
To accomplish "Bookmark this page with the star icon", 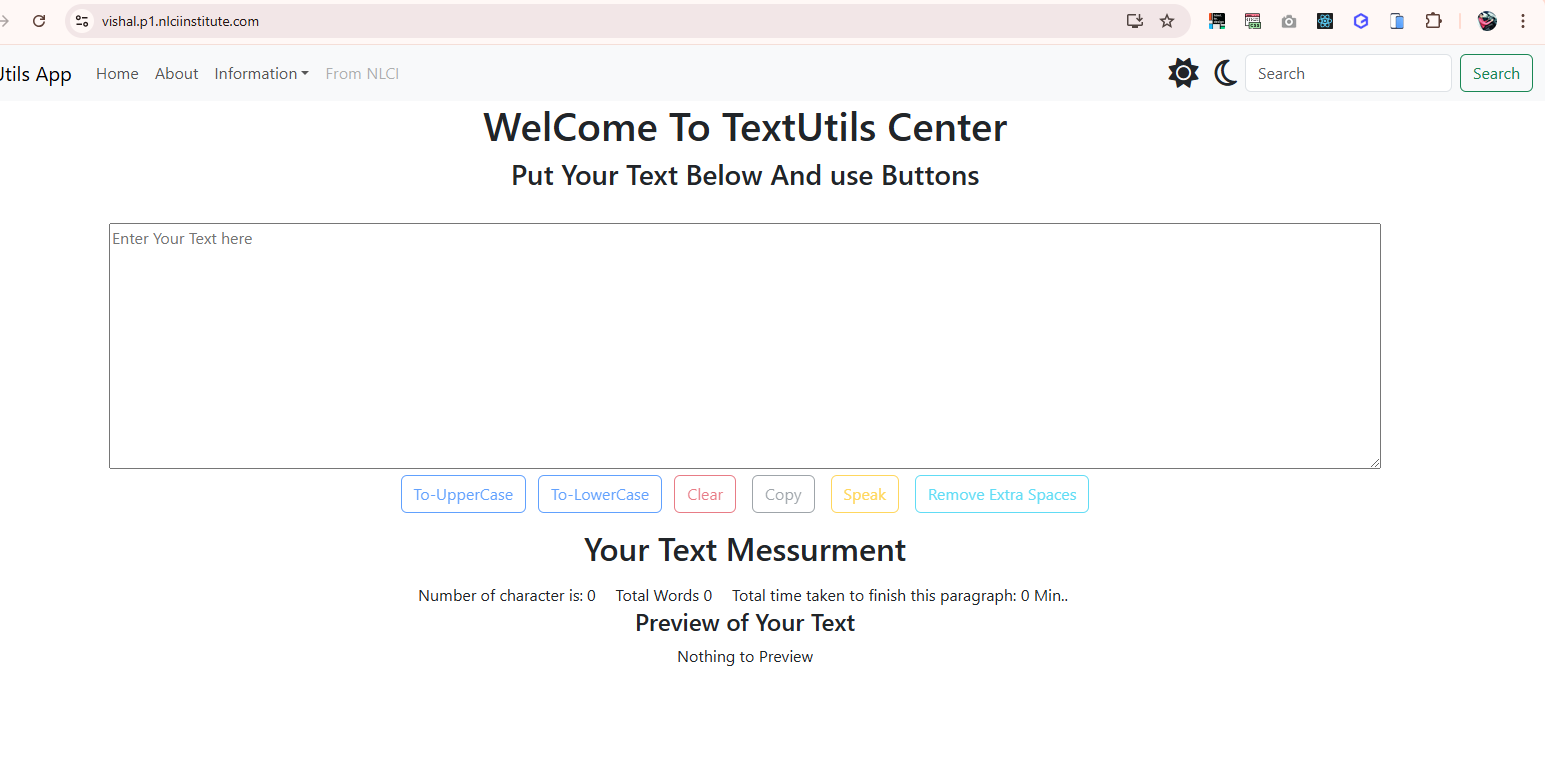I will 1167,21.
